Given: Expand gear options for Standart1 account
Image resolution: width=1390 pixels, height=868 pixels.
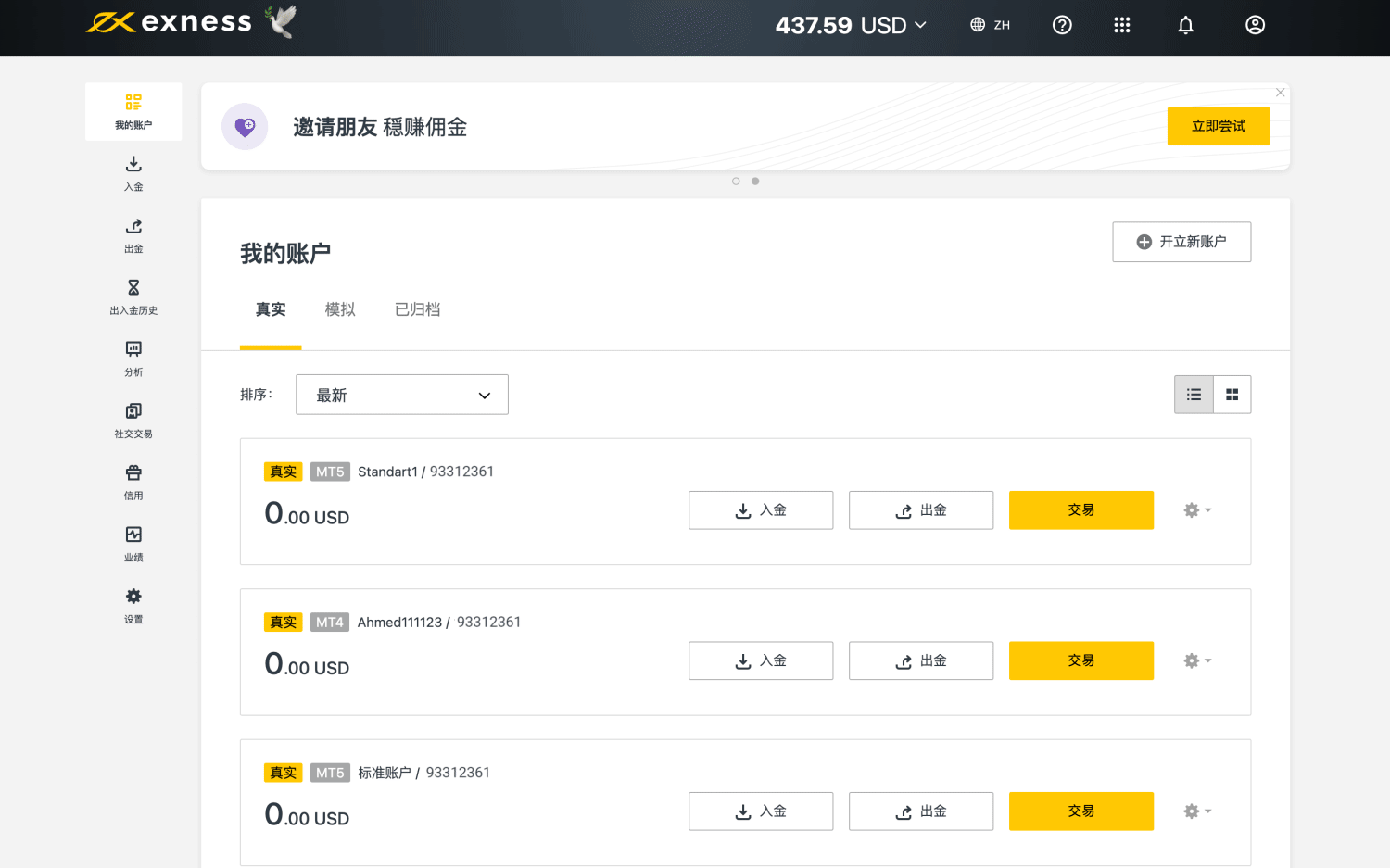Looking at the screenshot, I should [x=1197, y=510].
